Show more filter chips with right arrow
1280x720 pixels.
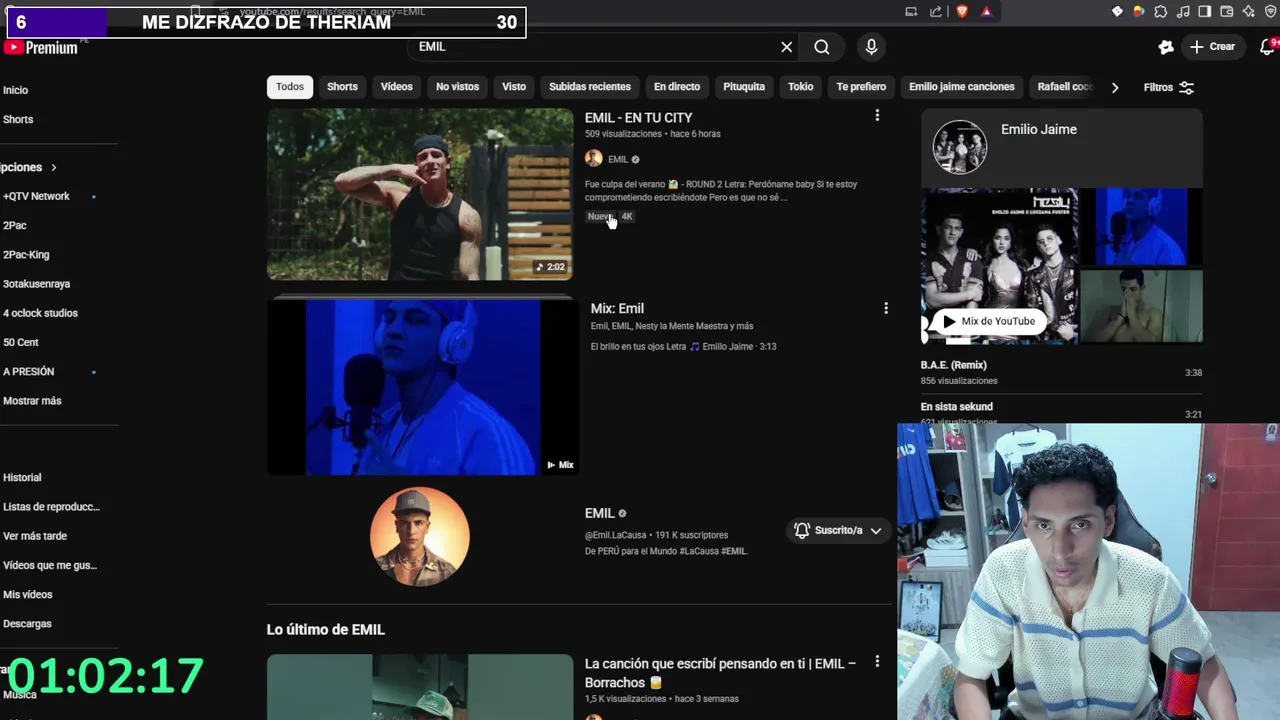tap(1115, 87)
